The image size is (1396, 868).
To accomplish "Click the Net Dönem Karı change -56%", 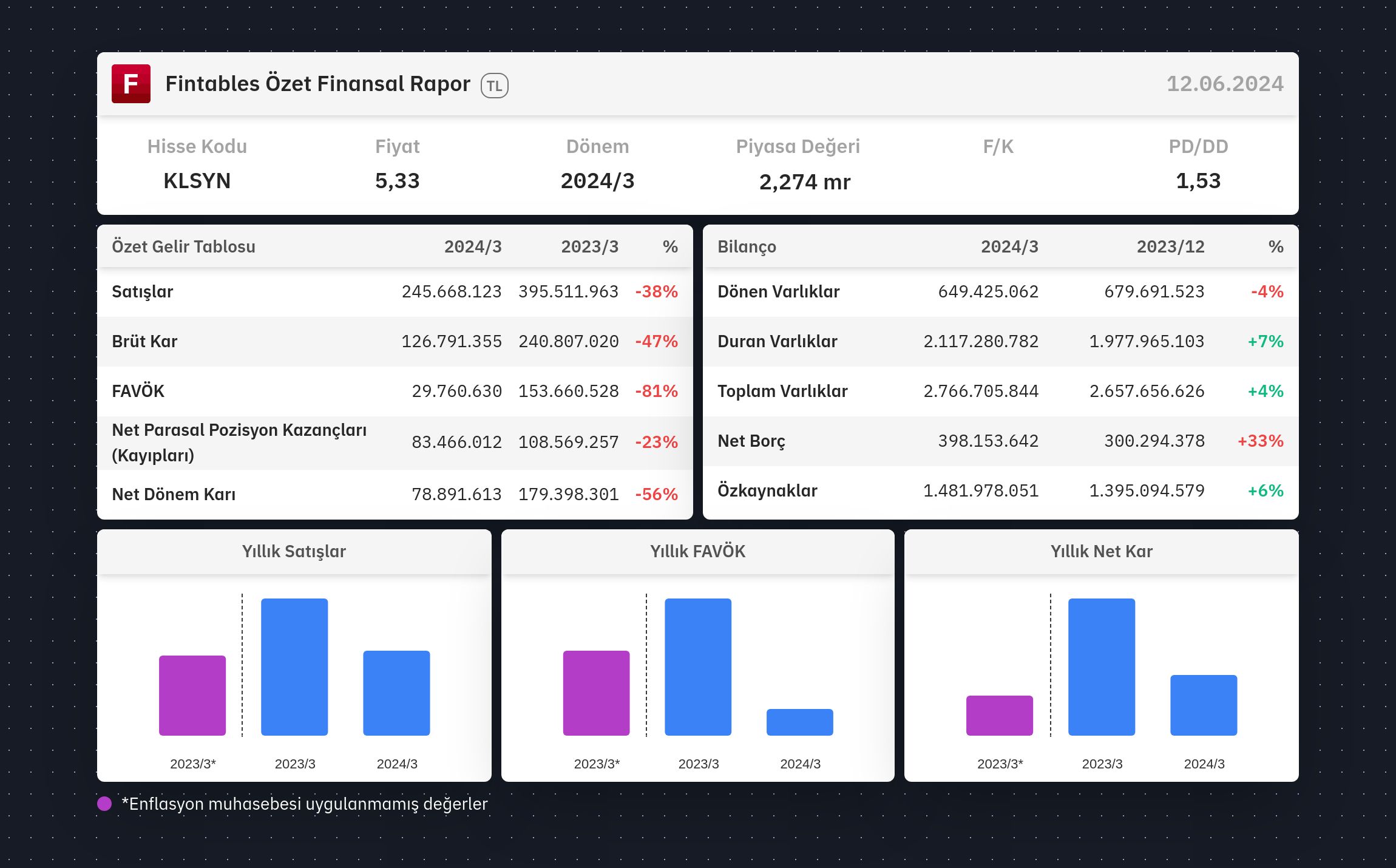I will (657, 494).
